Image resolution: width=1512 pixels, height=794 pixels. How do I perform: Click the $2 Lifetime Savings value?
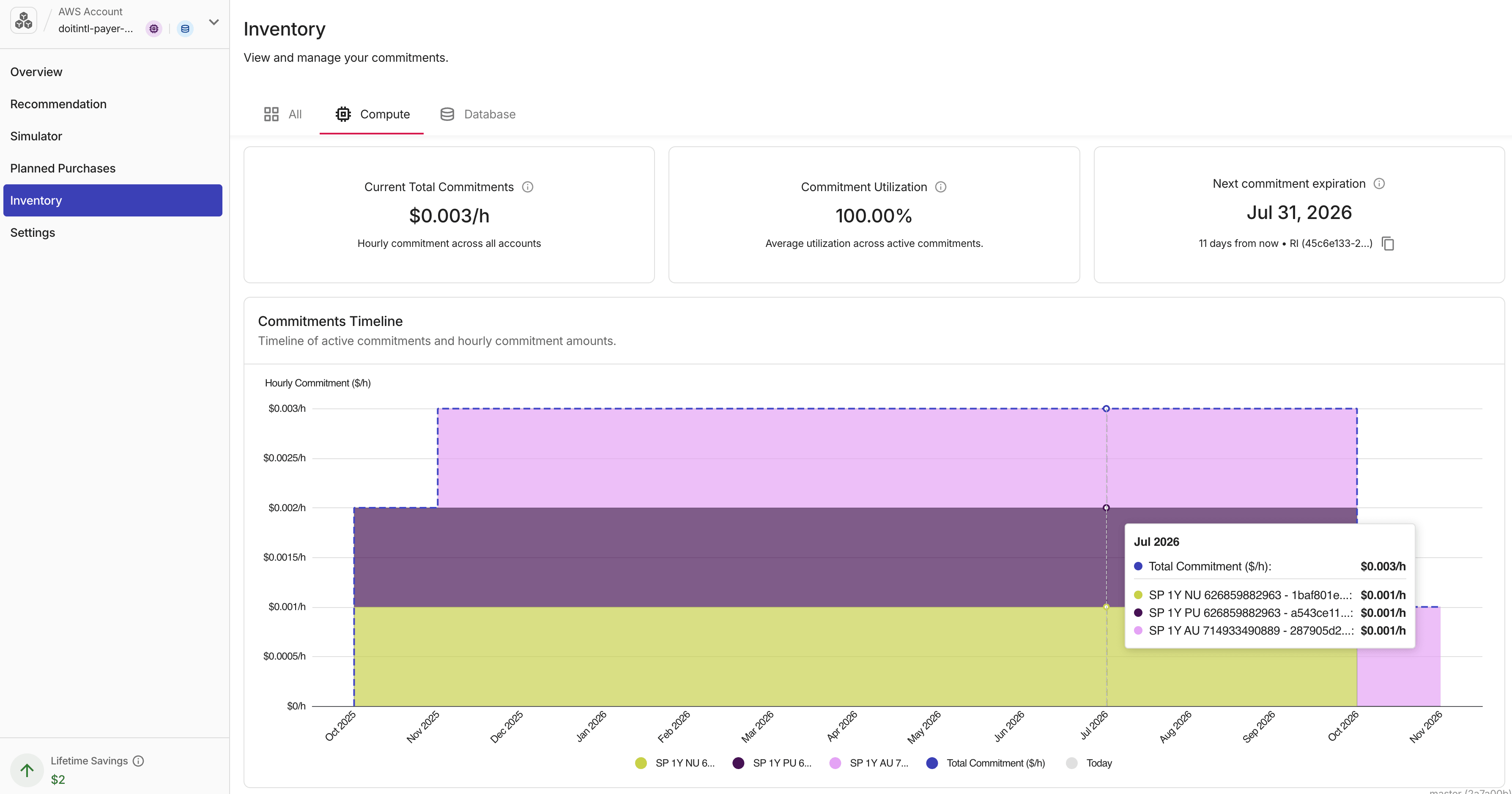[58, 780]
